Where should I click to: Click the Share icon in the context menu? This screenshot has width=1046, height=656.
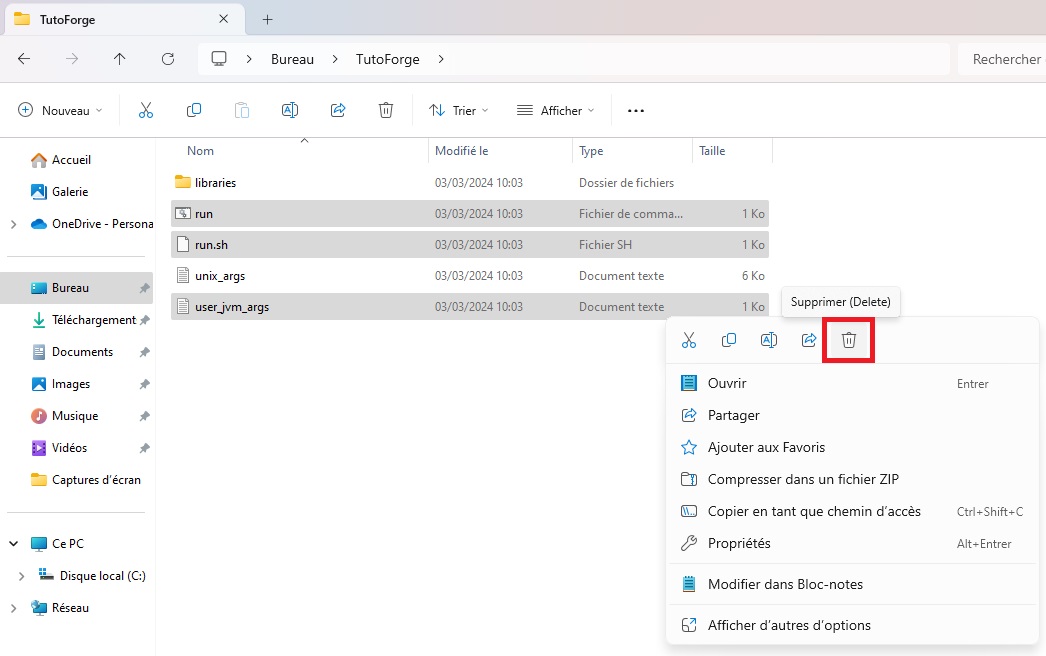(x=809, y=340)
